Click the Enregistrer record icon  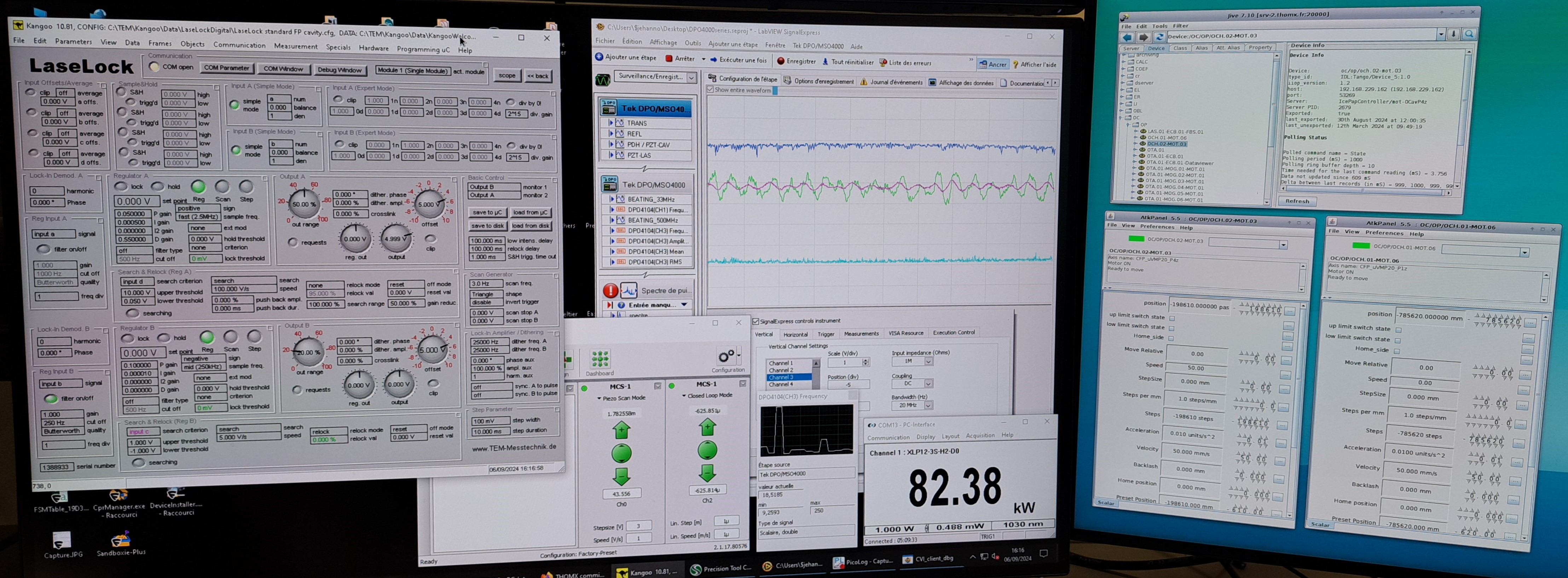(x=780, y=62)
